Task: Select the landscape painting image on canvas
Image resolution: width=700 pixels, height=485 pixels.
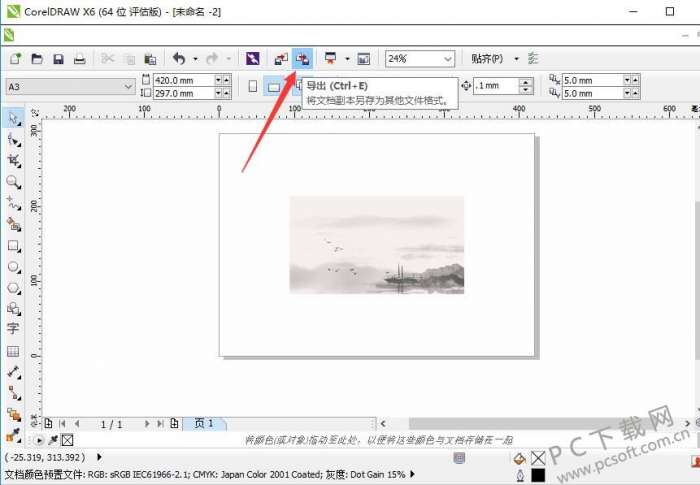Action: 377,245
